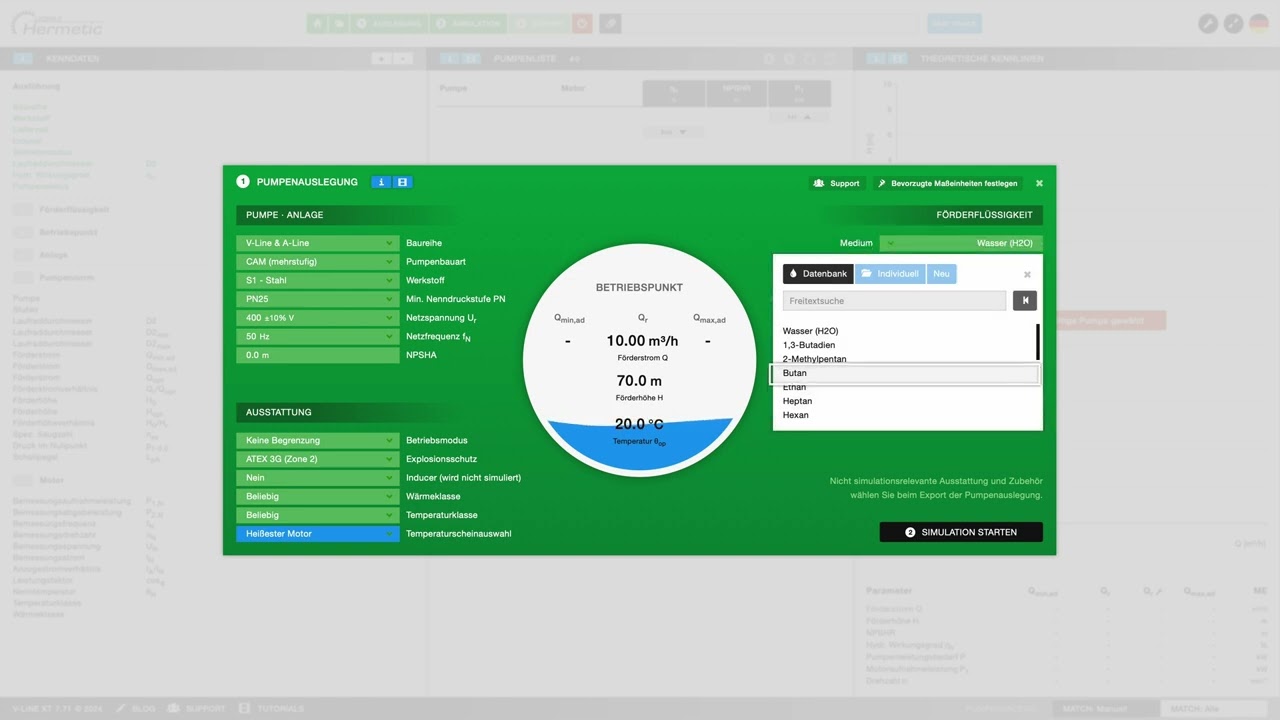Switch to the Individuell tab
The height and width of the screenshot is (720, 1280).
(x=890, y=273)
